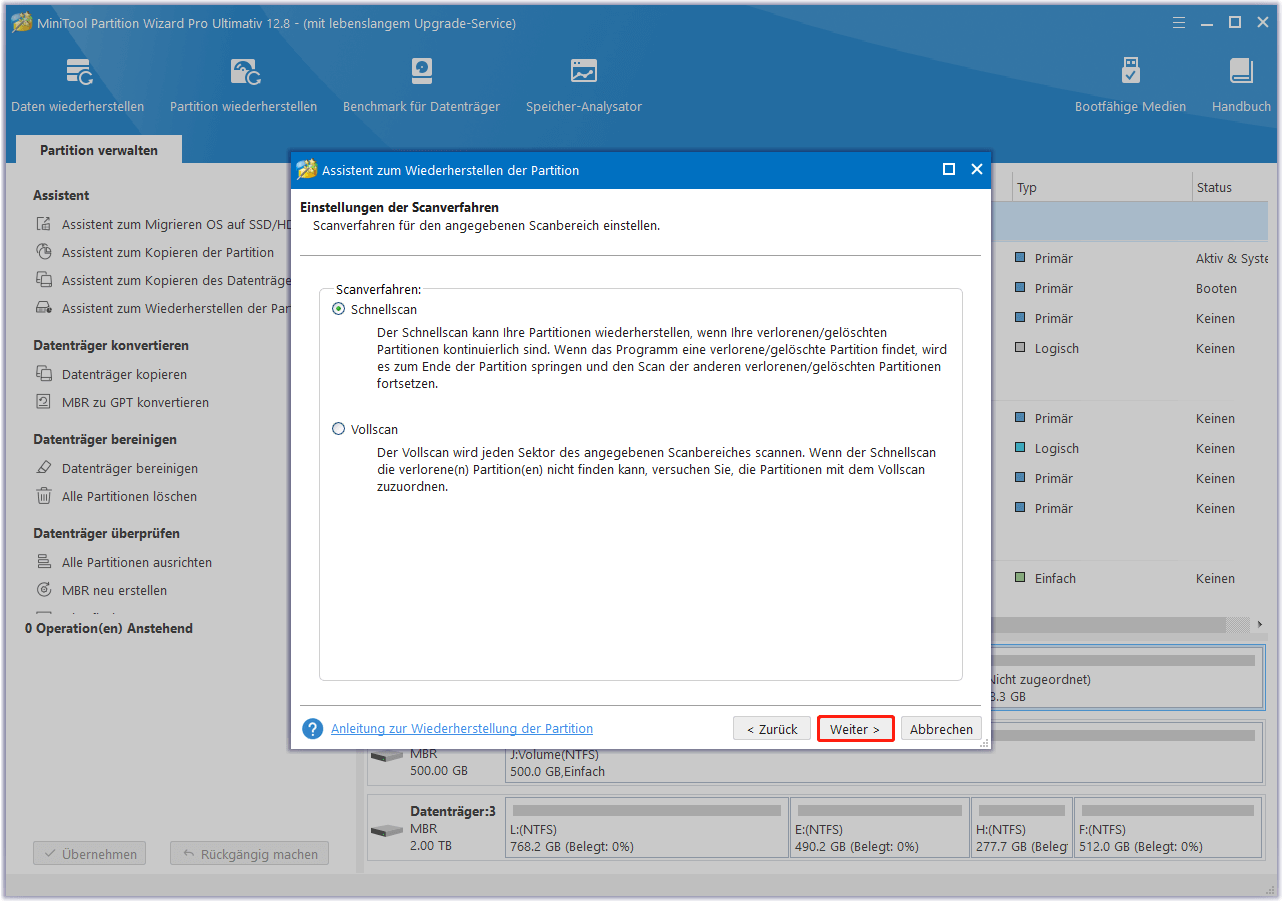
Task: Choose Alle Partitionen löschen
Action: click(129, 496)
